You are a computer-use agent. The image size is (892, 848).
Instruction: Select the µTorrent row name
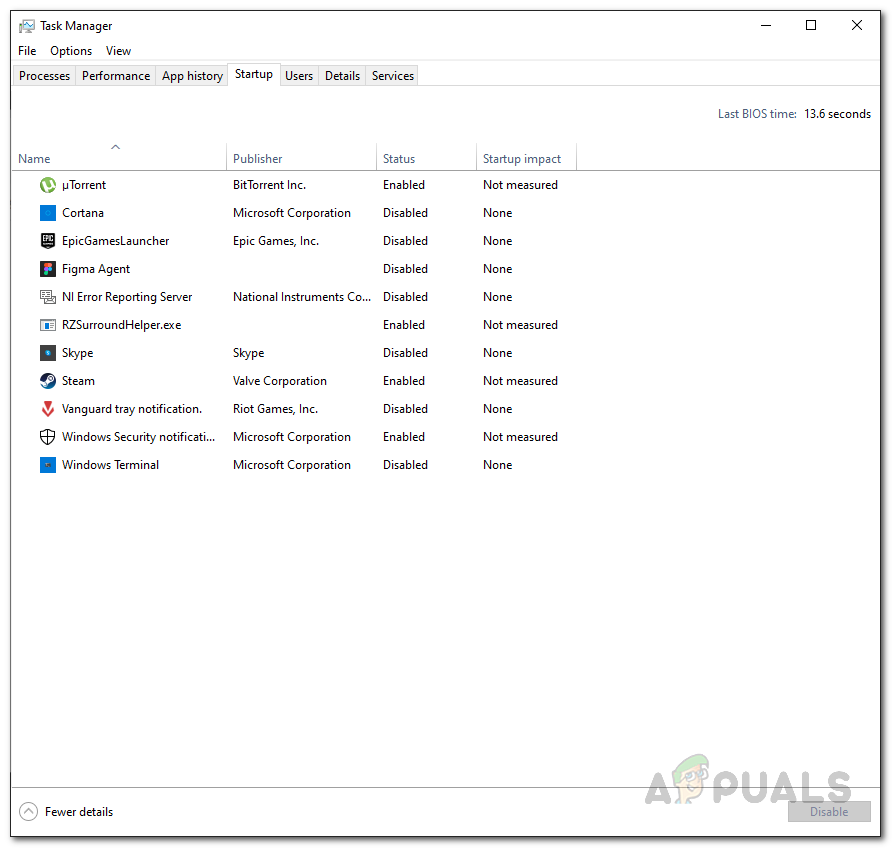(x=84, y=185)
